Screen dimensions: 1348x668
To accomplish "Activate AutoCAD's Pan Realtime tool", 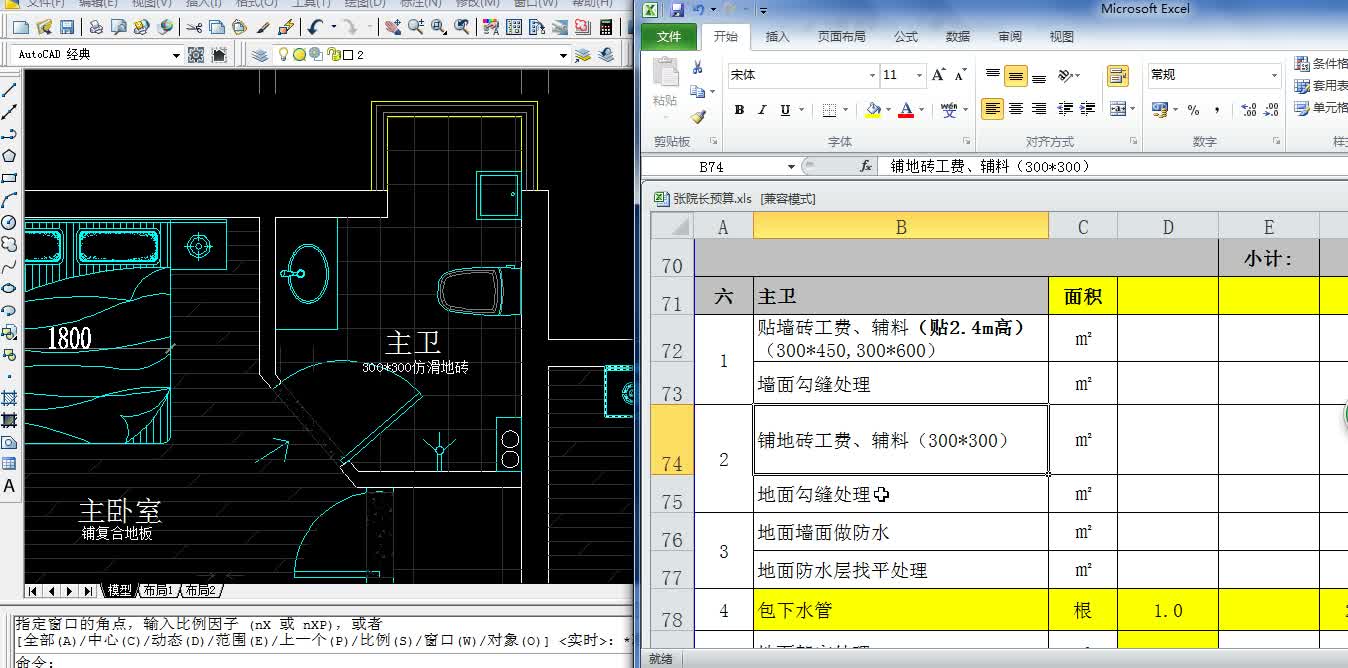I will (393, 28).
